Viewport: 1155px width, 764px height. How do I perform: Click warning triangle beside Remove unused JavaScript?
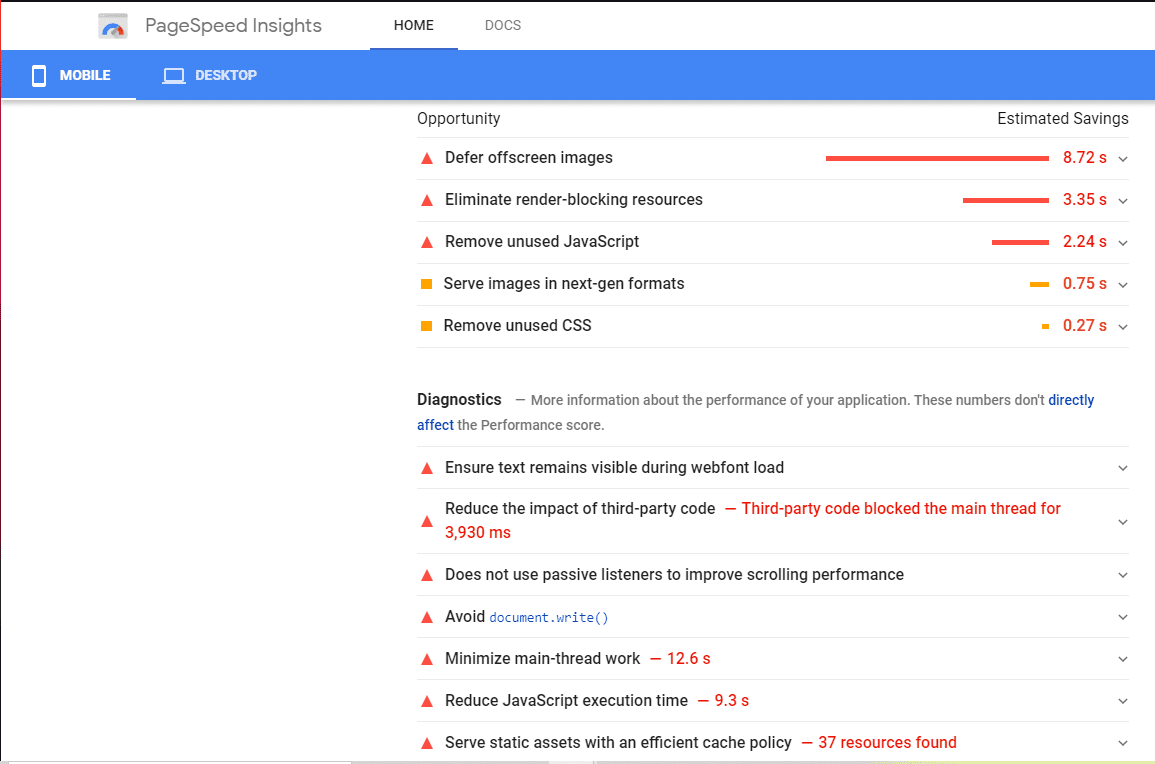click(x=426, y=242)
